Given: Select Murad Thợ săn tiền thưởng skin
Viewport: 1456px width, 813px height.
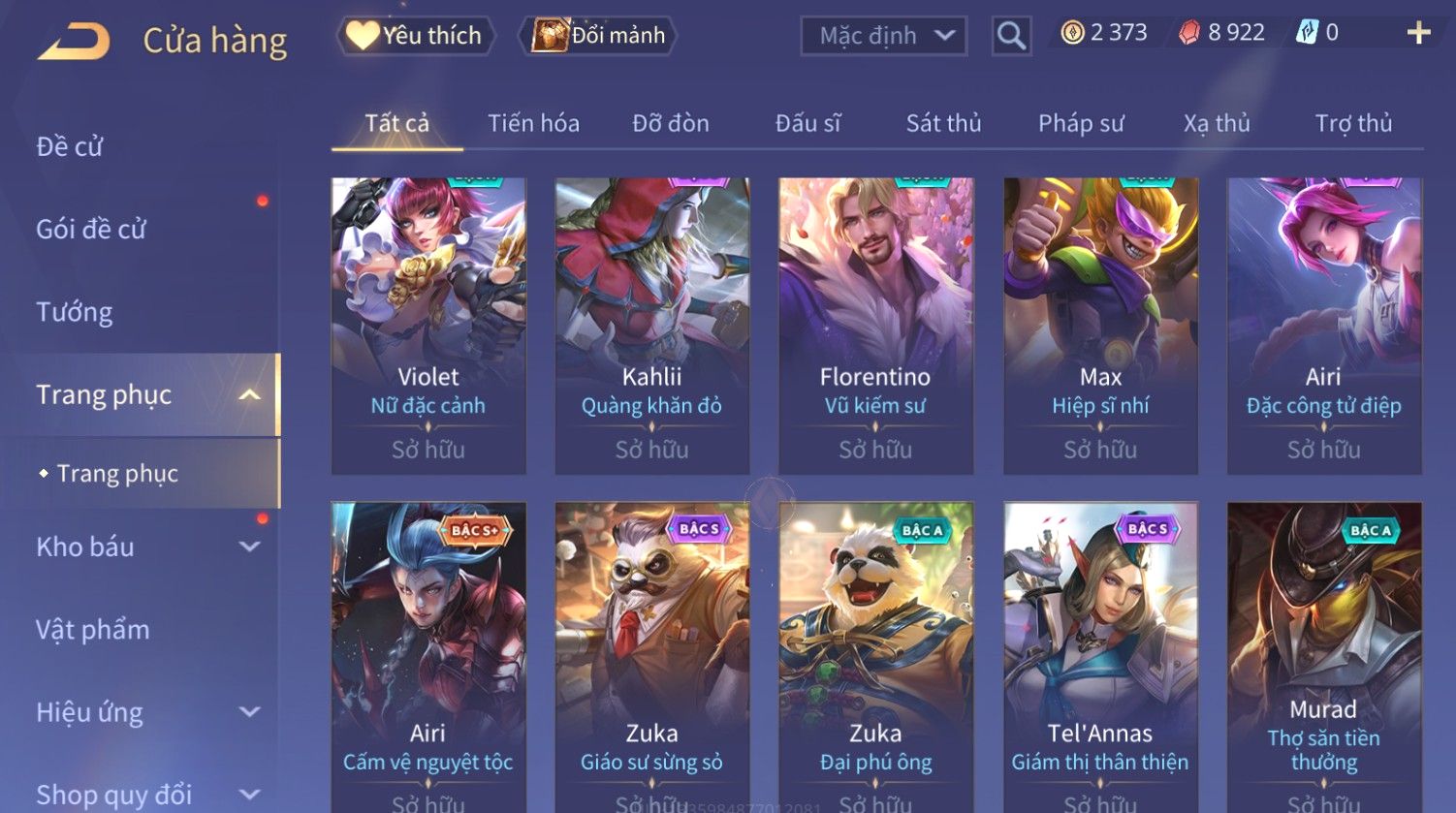Looking at the screenshot, I should click(x=1324, y=657).
